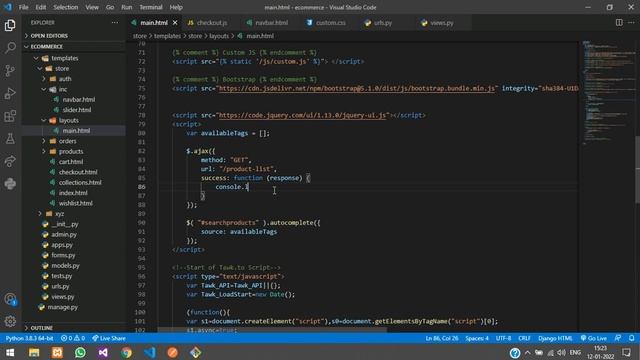Expand the products folder
This screenshot has height=360, width=640.
tap(71, 151)
